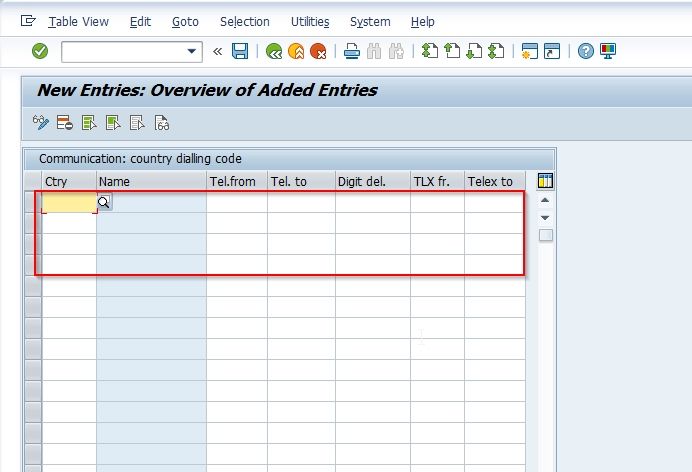692x472 pixels.
Task: Select the first table row selector
Action: pyautogui.click(x=33, y=202)
